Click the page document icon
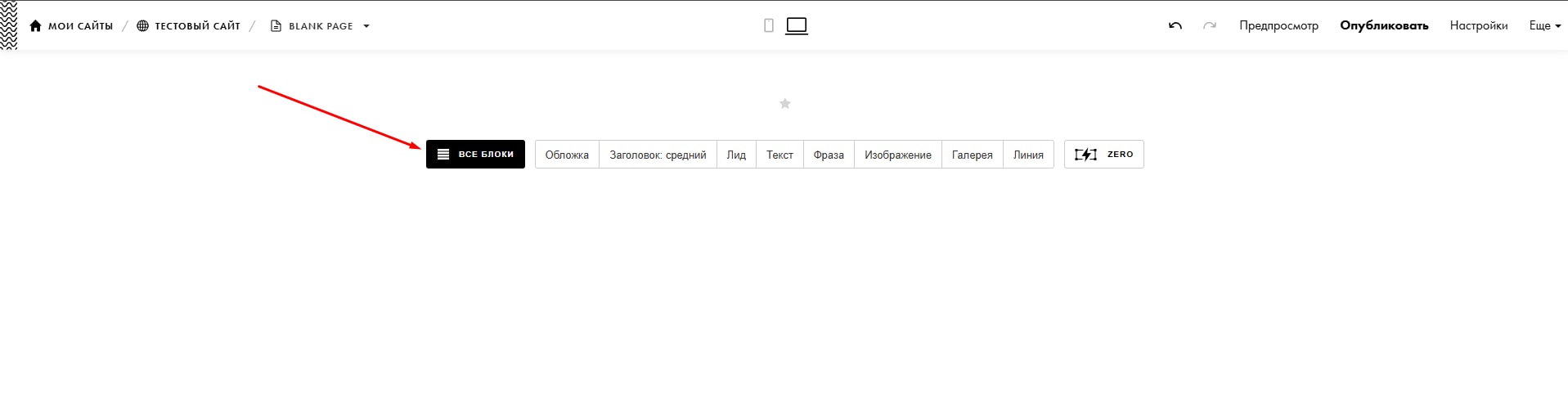The width and height of the screenshot is (1568, 409). (x=276, y=26)
